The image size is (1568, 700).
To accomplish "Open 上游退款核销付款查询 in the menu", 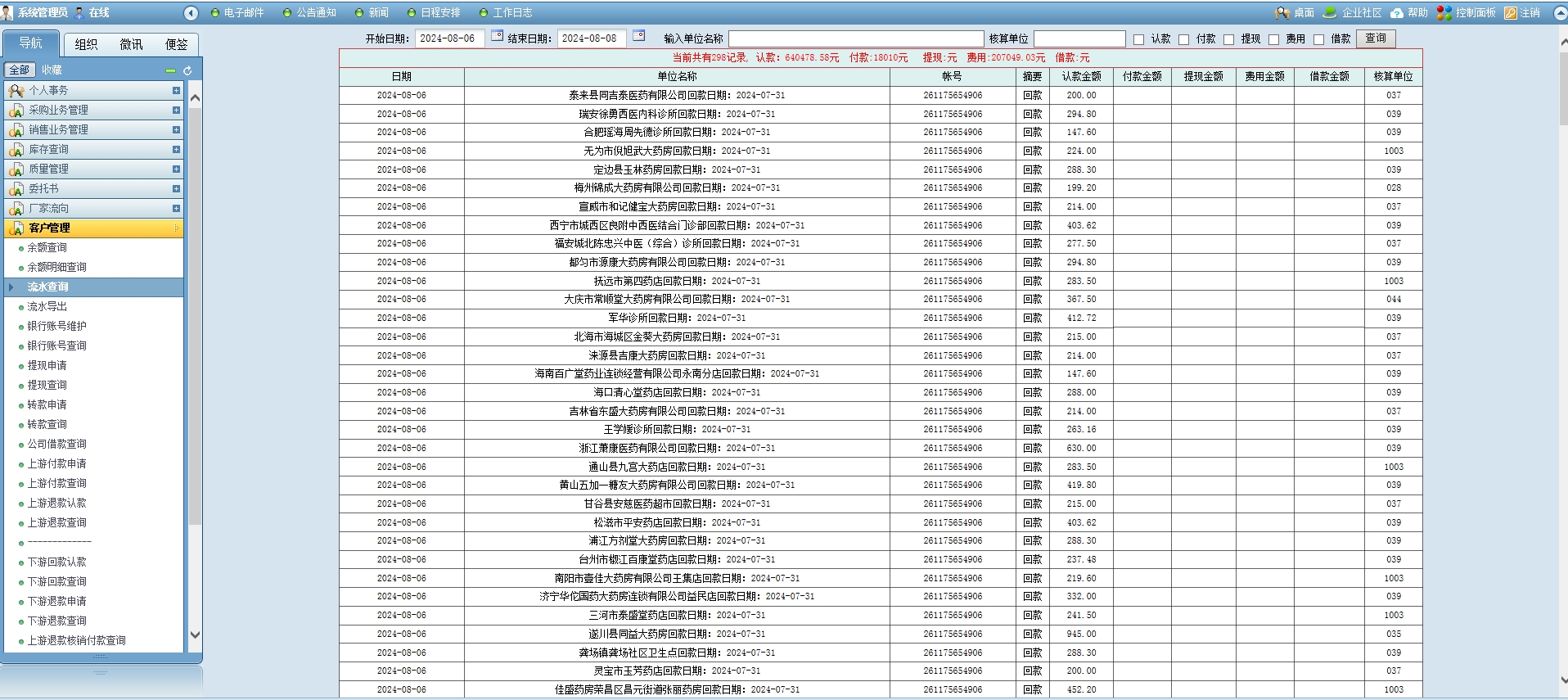I will pyautogui.click(x=77, y=640).
